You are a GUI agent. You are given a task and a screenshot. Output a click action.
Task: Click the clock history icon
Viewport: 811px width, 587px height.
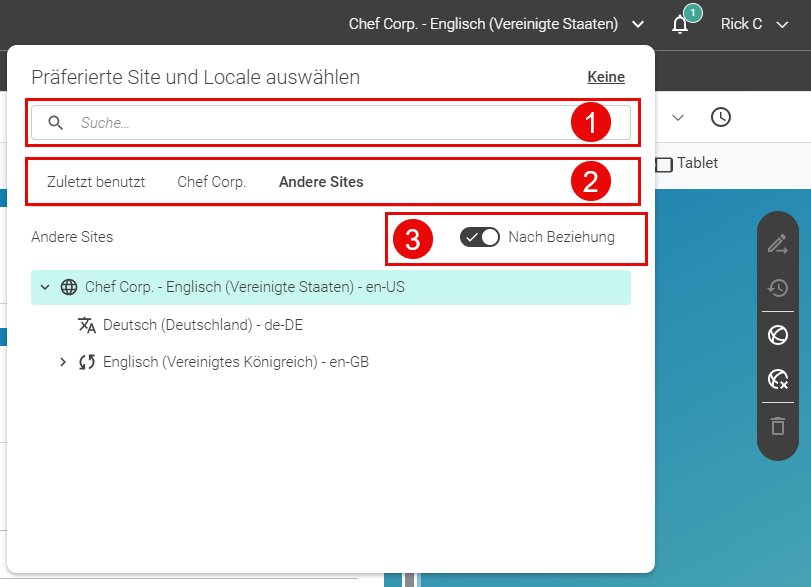pyautogui.click(x=720, y=117)
